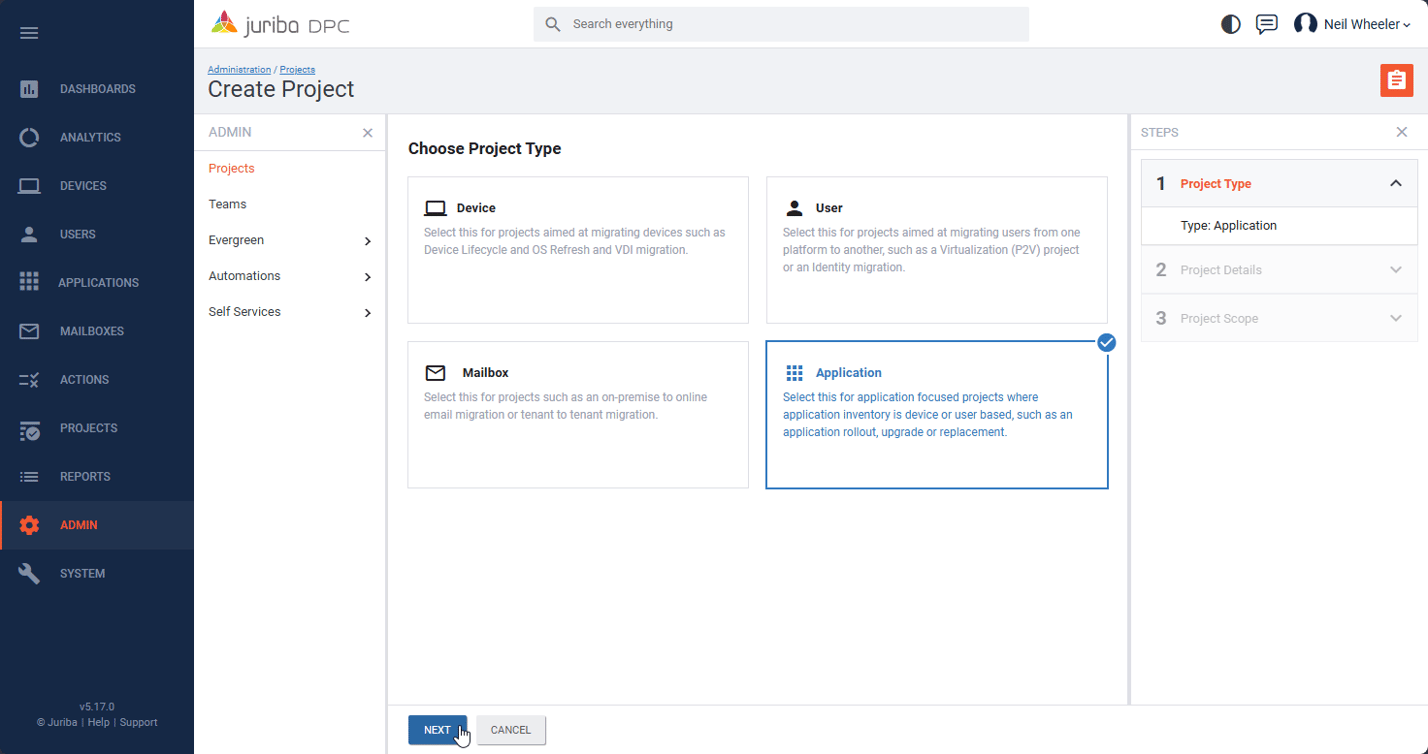1428x754 pixels.
Task: Open the Projects breadcrumb link
Action: click(x=297, y=69)
